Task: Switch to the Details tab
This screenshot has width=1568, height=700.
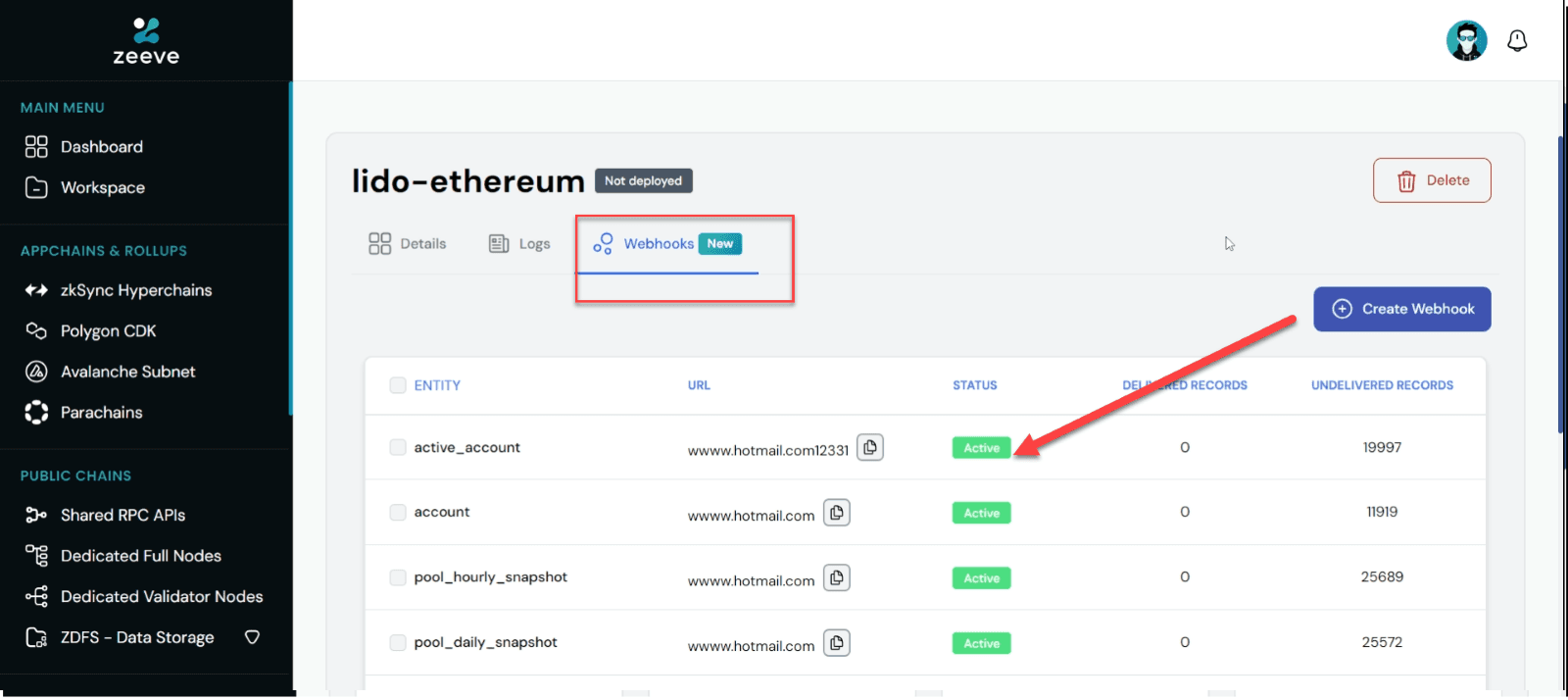Action: tap(408, 244)
